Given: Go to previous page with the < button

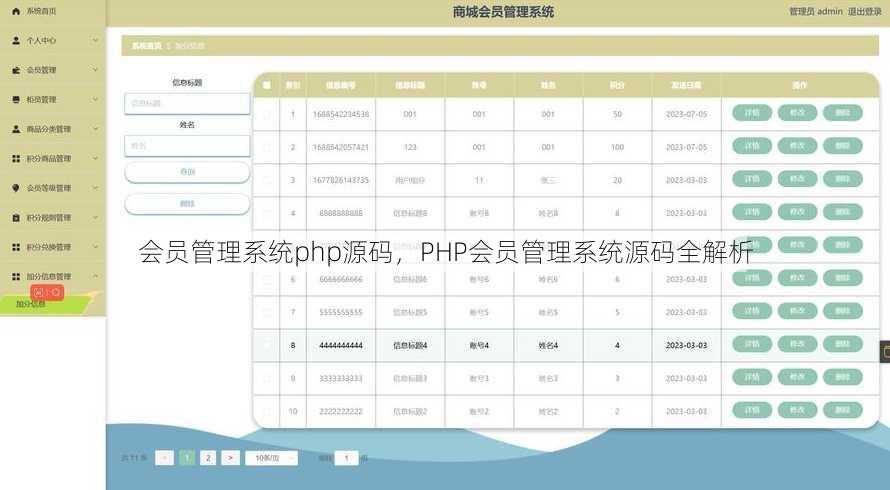Looking at the screenshot, I should click(x=165, y=458).
